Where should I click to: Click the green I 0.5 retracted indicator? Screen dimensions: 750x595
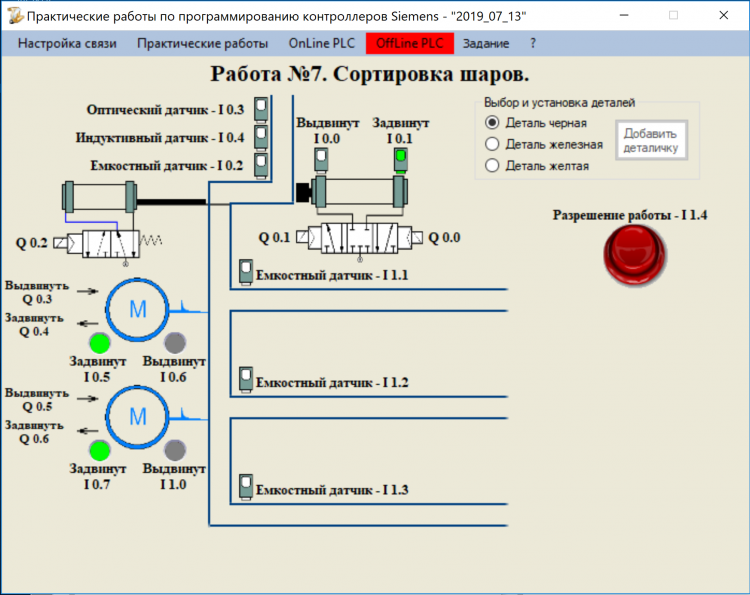click(99, 342)
